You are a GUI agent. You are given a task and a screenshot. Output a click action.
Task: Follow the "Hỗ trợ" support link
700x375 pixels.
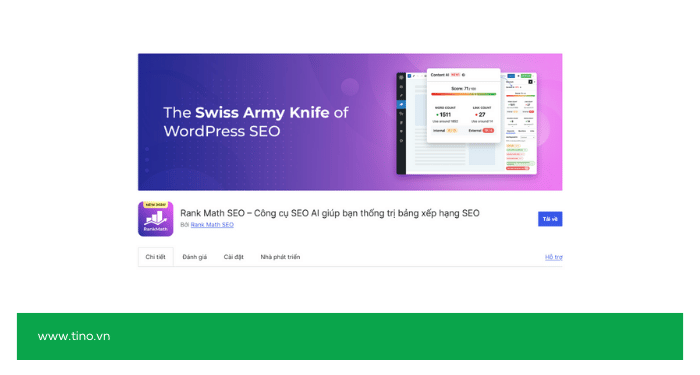554,257
